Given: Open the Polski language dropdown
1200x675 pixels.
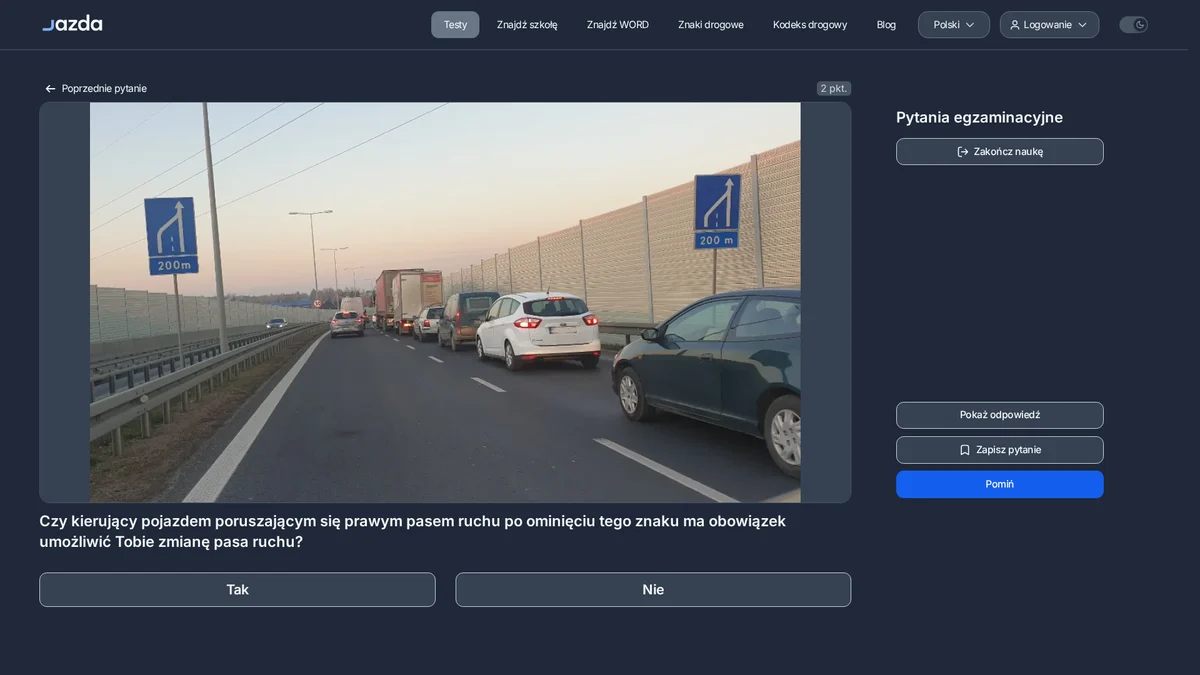Looking at the screenshot, I should [954, 25].
